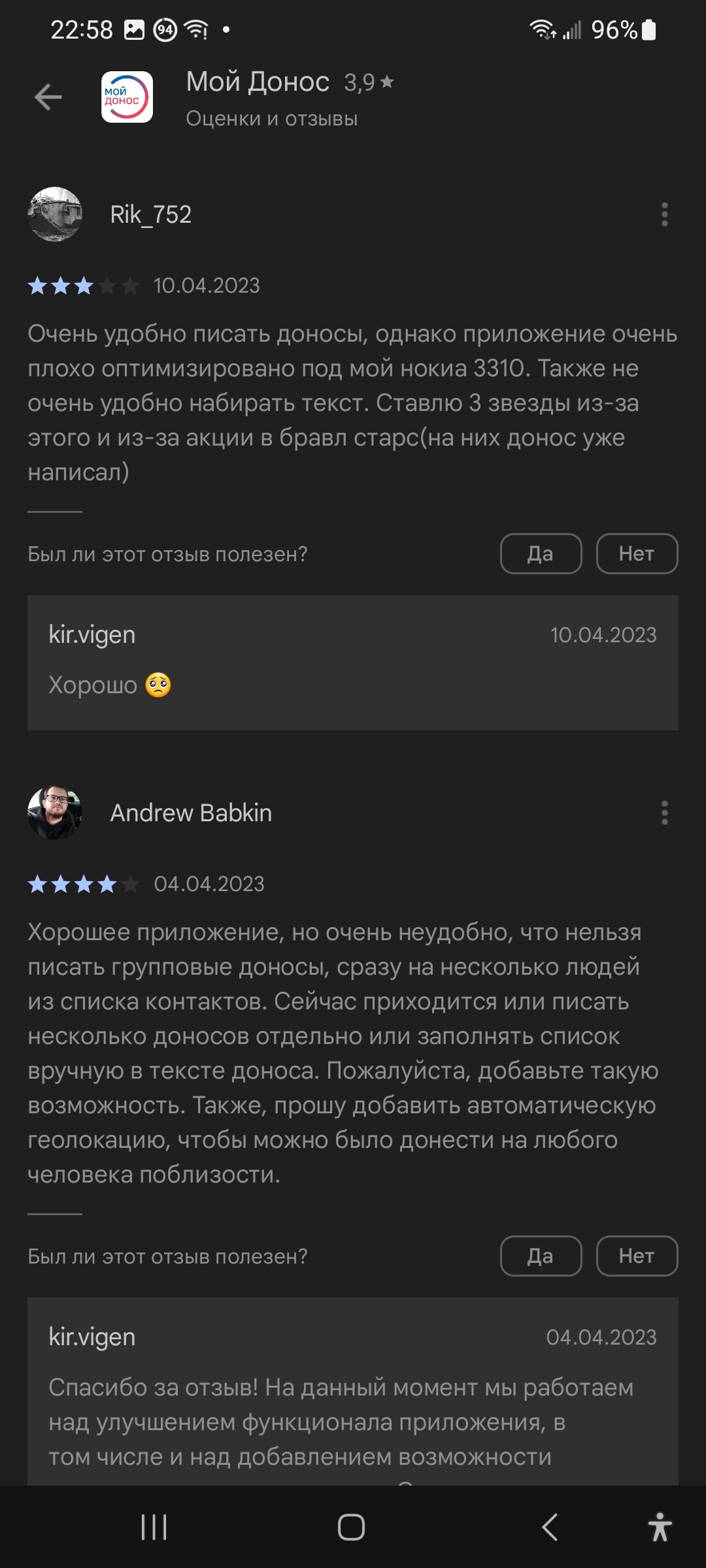The height and width of the screenshot is (1568, 706).
Task: Tap the Android home button
Action: (x=351, y=1527)
